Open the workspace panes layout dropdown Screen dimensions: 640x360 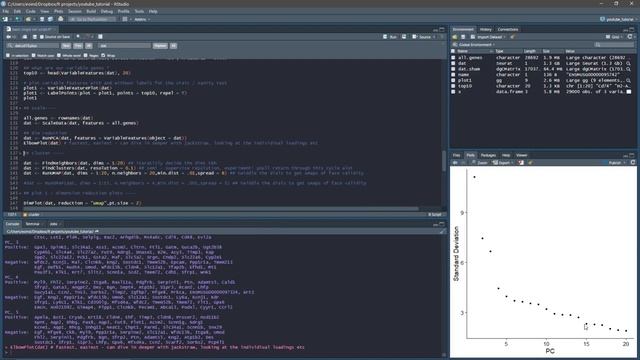tap(126, 19)
